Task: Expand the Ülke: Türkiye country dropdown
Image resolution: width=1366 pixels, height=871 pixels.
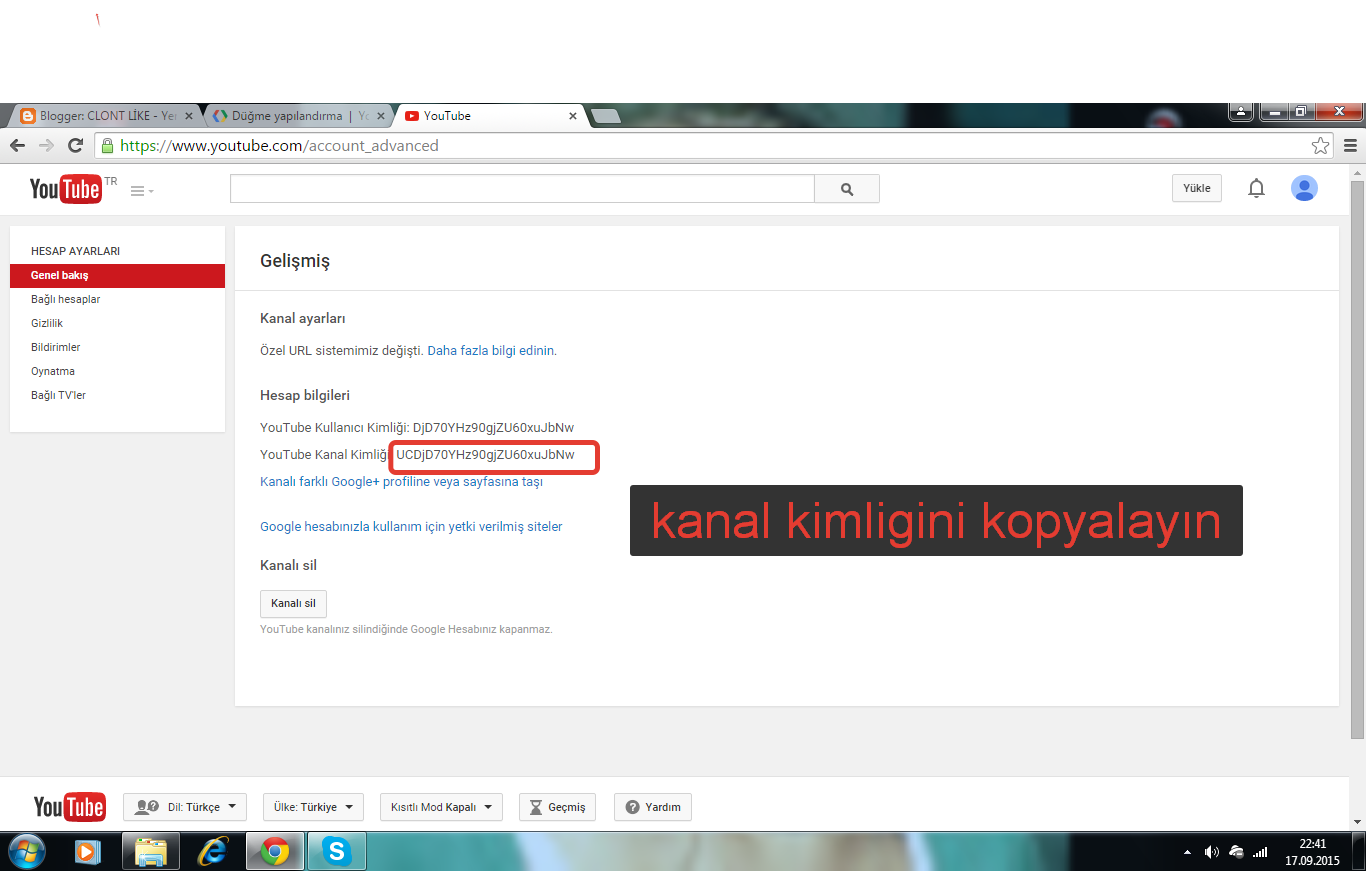Action: point(313,807)
